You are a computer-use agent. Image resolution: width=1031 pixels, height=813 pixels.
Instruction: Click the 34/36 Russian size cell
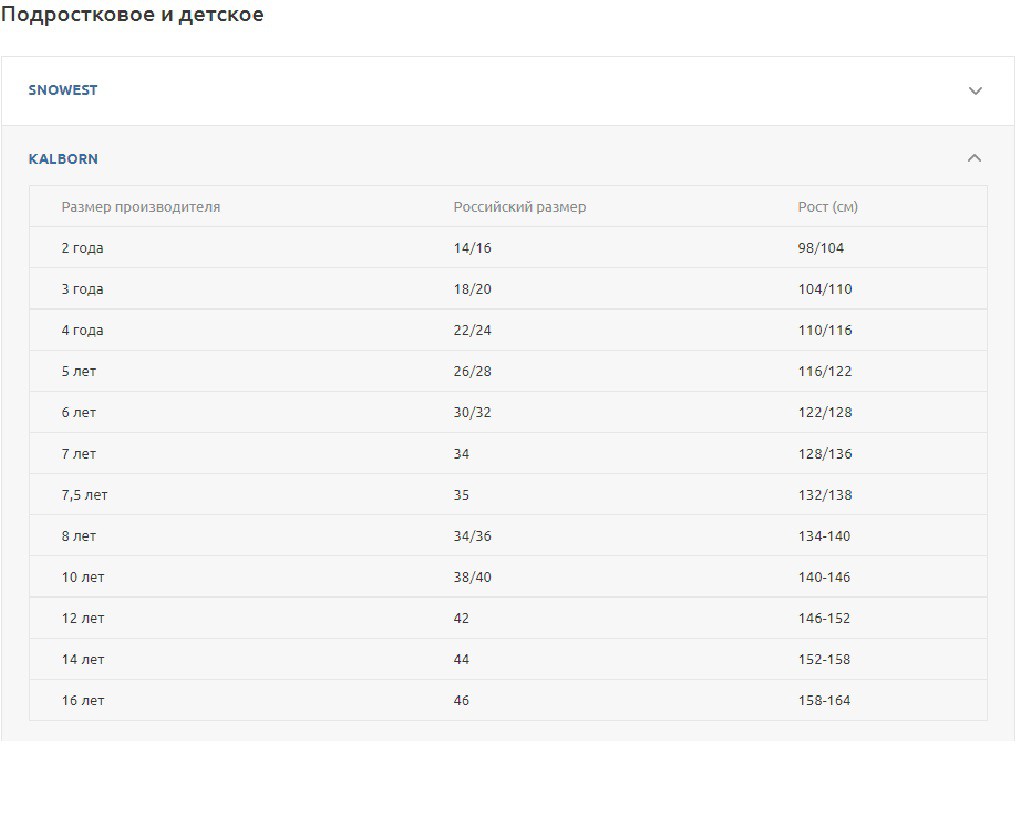click(x=472, y=536)
